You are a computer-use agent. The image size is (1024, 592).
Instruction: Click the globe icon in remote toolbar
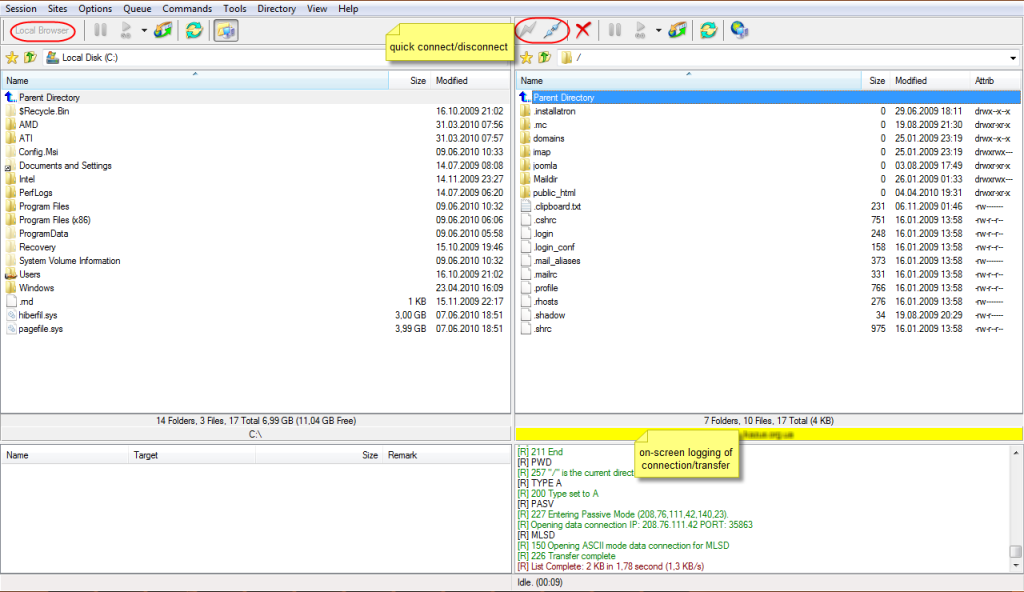[x=739, y=31]
